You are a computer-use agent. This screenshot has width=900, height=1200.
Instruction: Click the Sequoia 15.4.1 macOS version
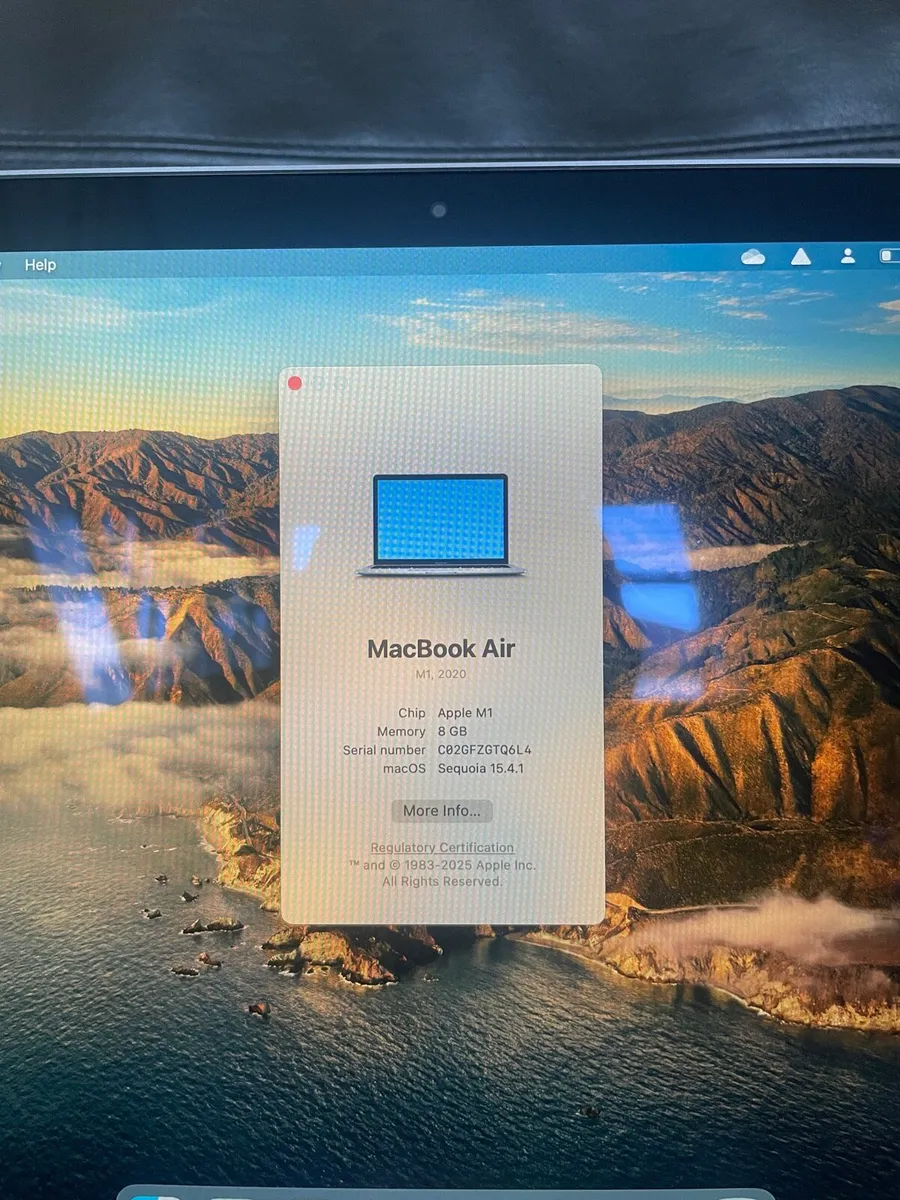click(x=481, y=768)
